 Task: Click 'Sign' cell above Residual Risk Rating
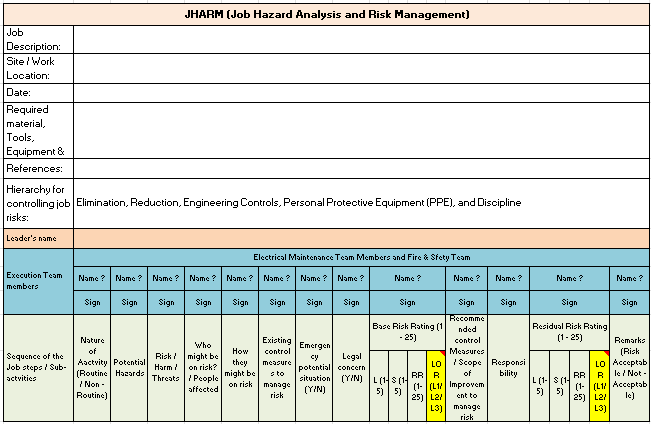coord(570,302)
